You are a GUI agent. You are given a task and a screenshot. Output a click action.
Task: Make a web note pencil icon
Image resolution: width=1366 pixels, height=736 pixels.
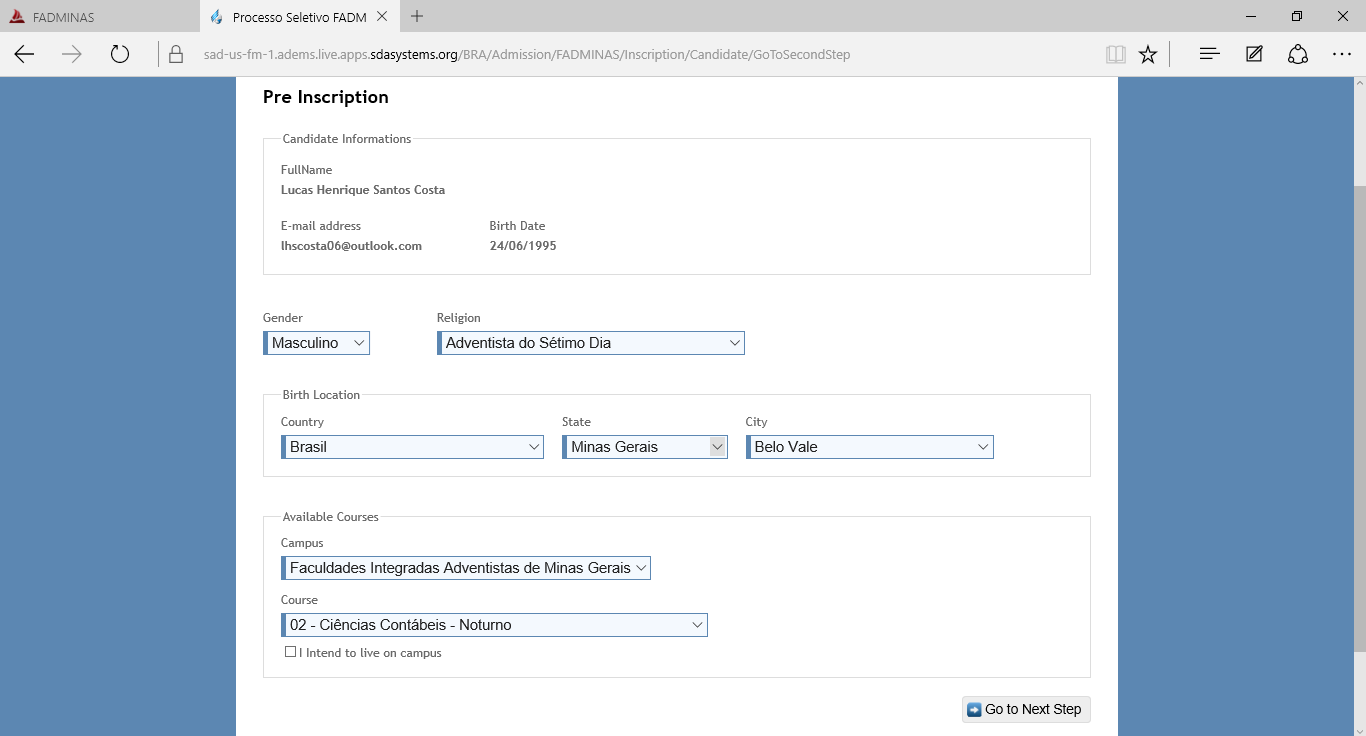tap(1254, 55)
